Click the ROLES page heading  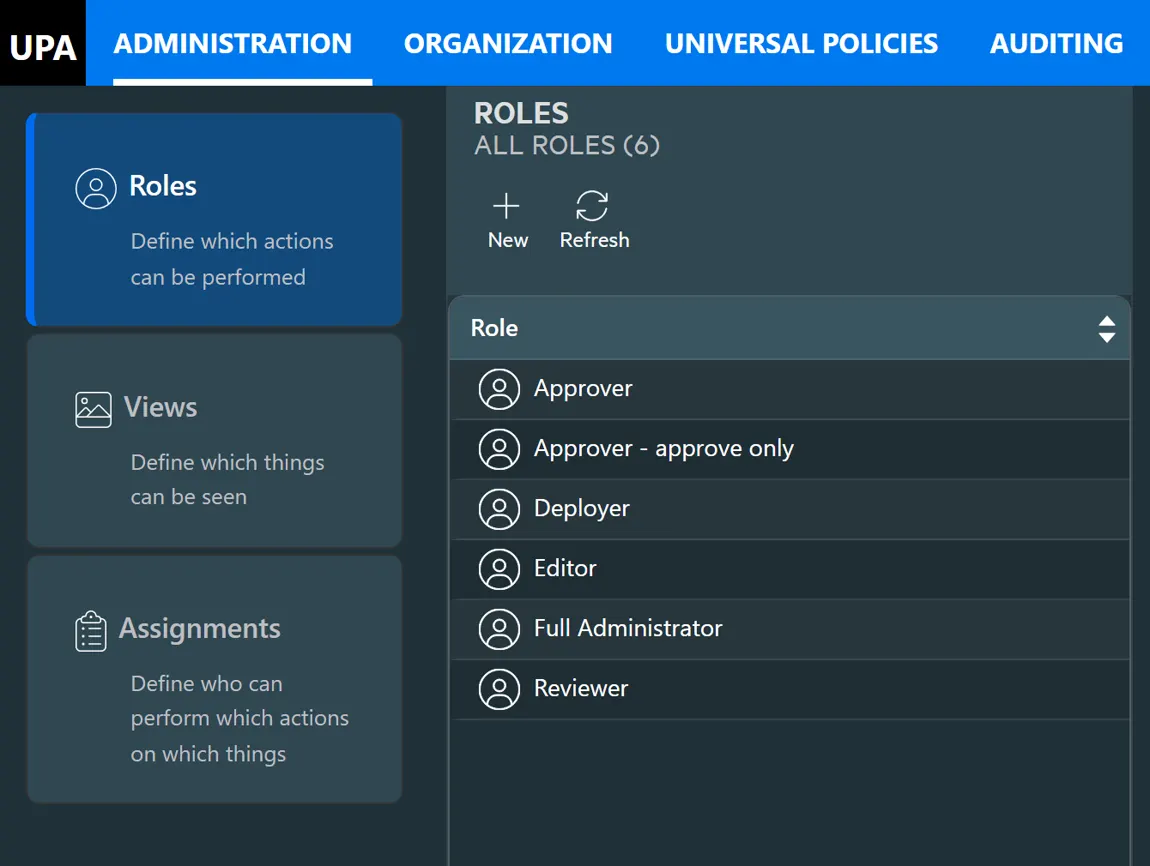pos(521,114)
